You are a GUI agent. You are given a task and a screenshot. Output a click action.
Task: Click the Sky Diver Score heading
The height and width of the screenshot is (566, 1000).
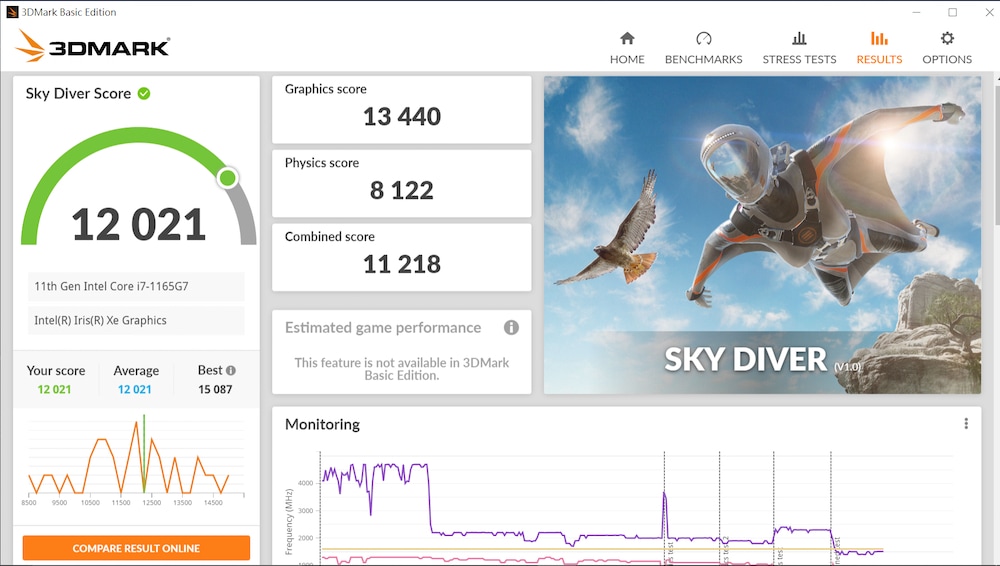point(78,93)
